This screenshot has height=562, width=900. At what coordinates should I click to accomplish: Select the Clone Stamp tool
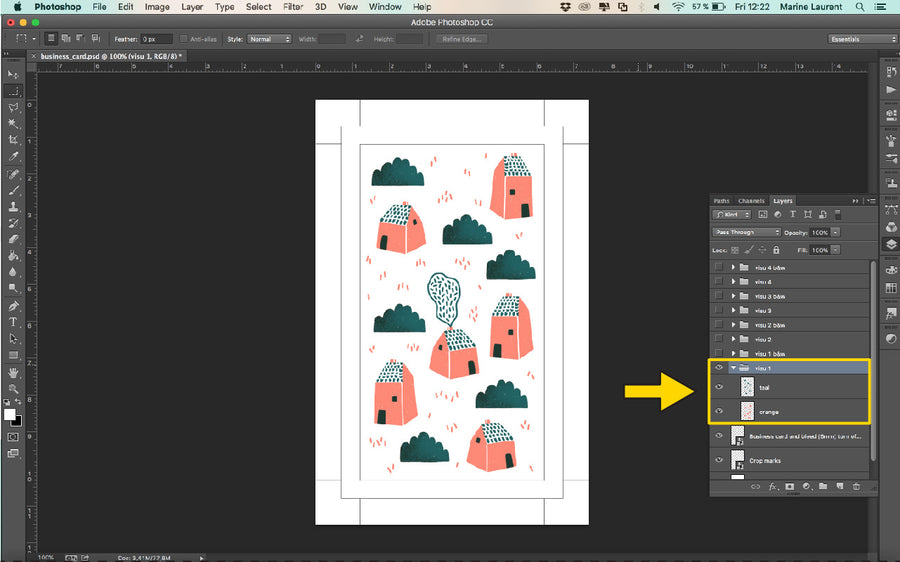pos(13,207)
